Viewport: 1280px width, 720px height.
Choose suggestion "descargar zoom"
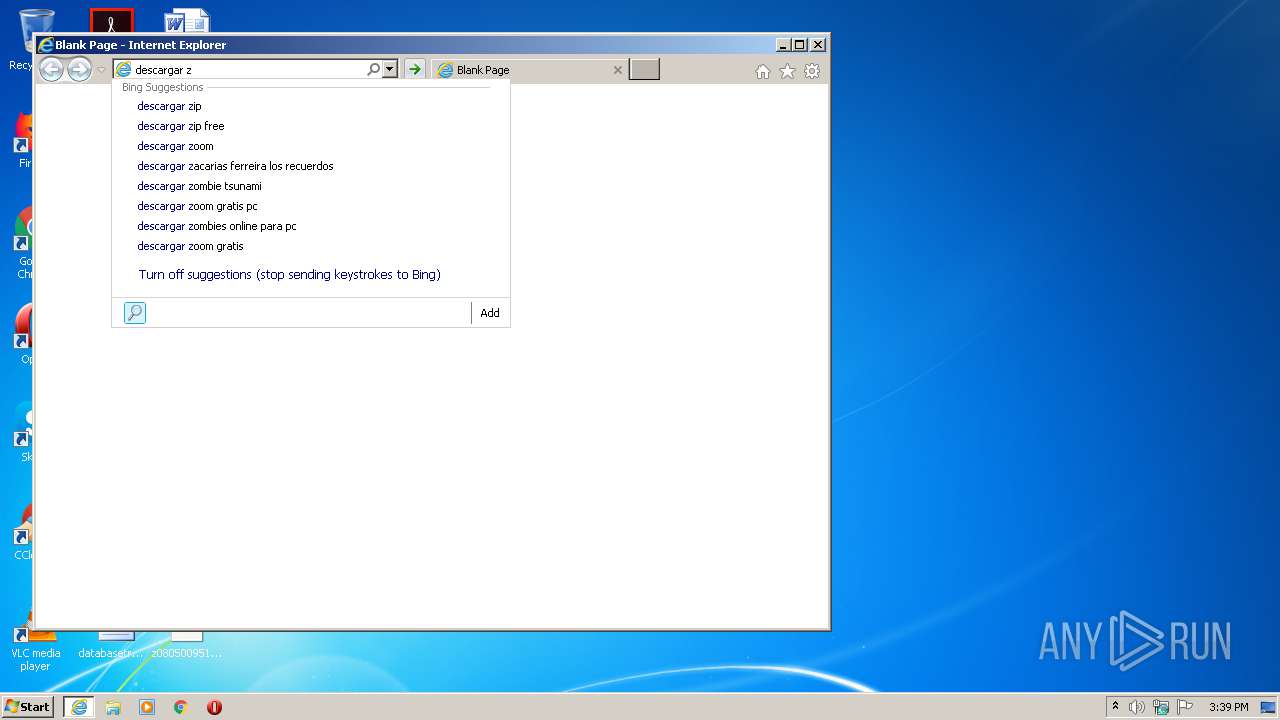click(175, 146)
